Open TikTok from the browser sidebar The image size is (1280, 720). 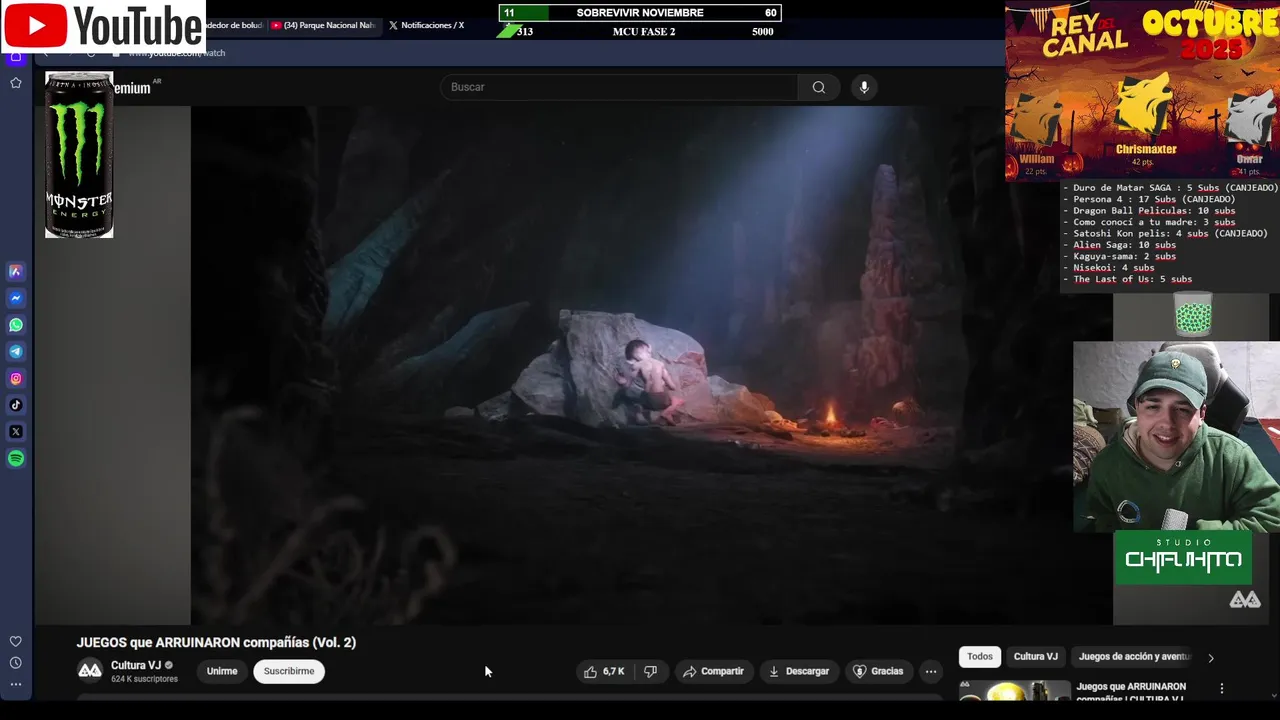pos(16,405)
